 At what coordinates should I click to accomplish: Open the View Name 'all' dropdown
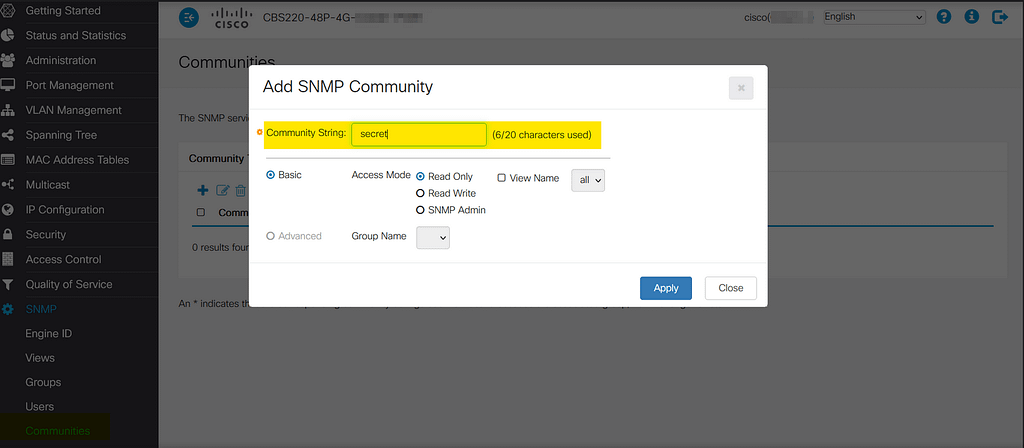coord(587,180)
